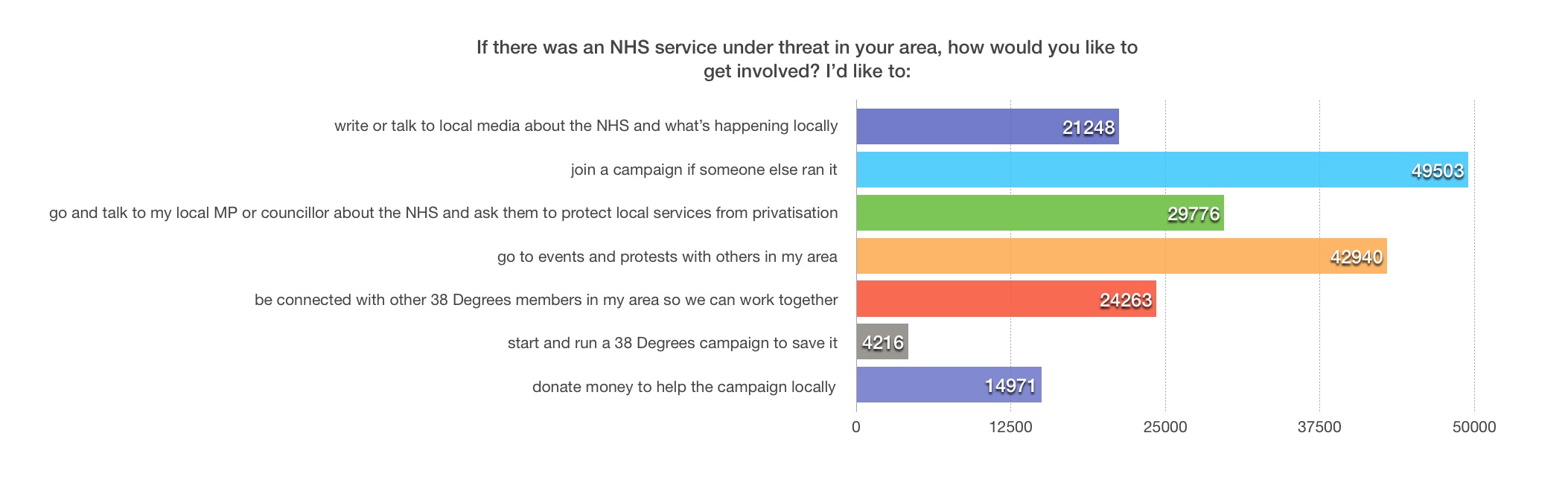Click the light blue bar valued 49503
Viewport: 1568px width, 488px height.
(1161, 170)
